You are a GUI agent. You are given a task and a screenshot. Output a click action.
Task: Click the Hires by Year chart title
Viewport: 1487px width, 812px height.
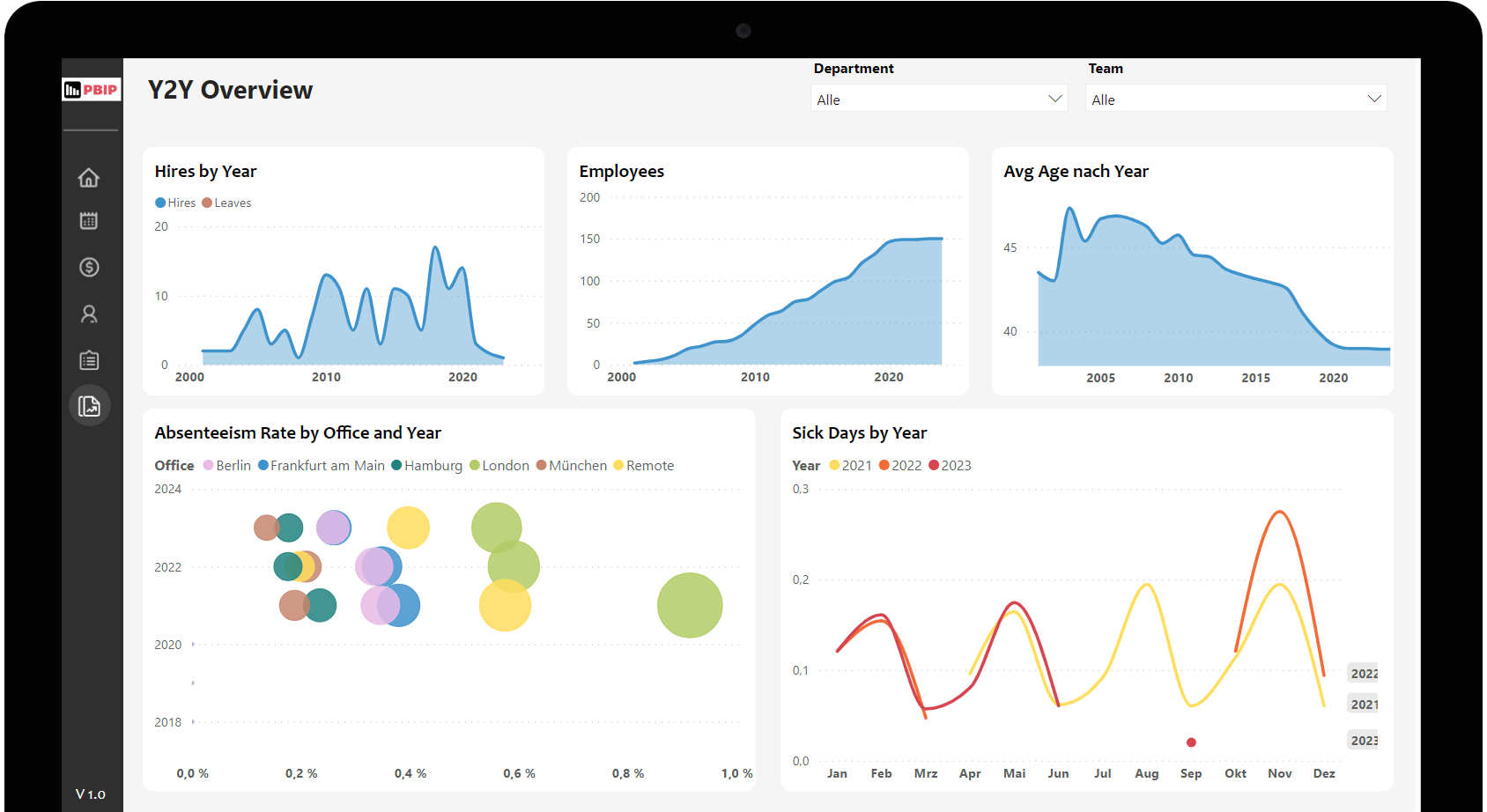206,172
